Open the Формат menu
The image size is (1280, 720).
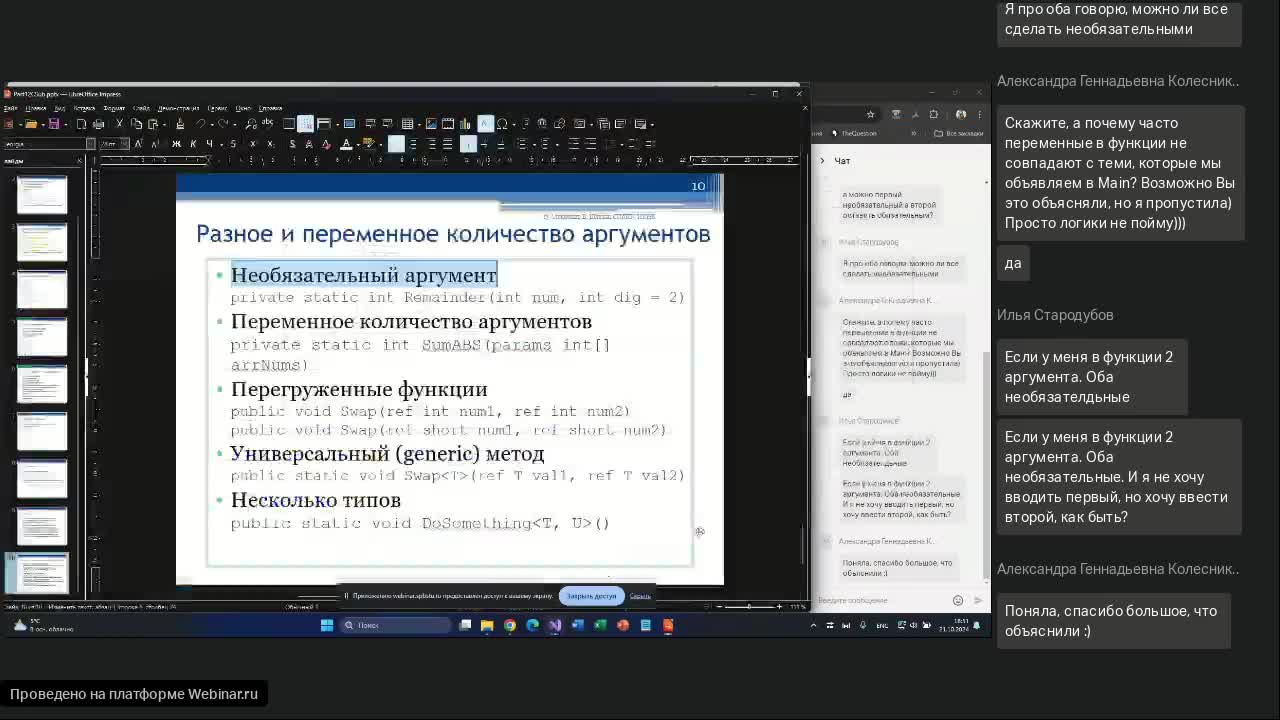pyautogui.click(x=114, y=108)
